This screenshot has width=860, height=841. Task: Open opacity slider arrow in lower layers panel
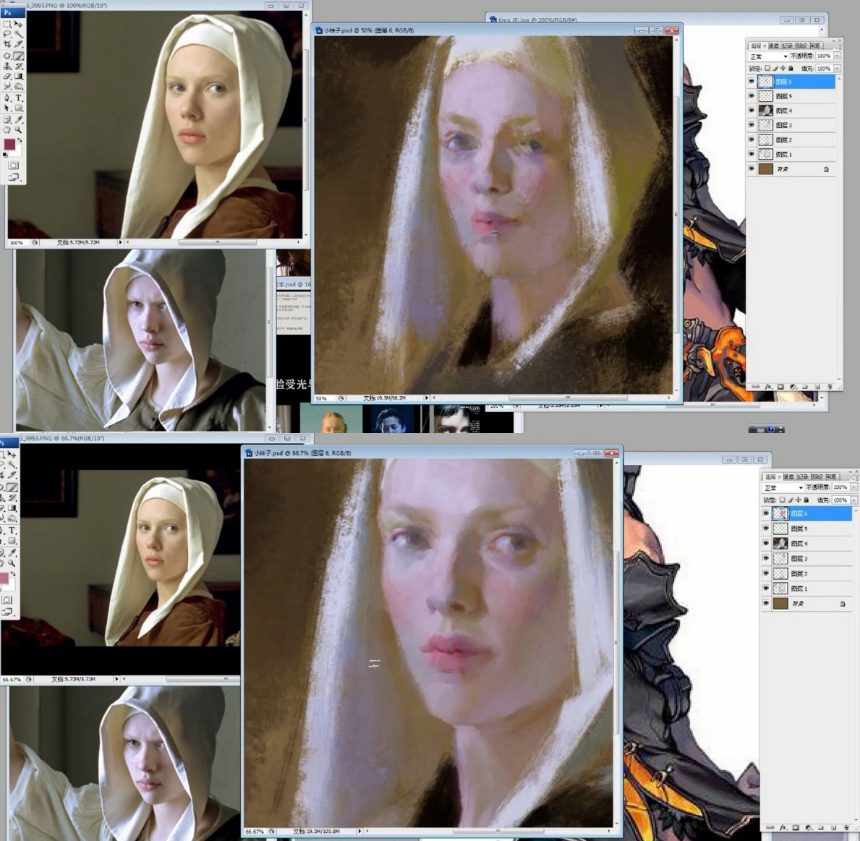coord(854,487)
